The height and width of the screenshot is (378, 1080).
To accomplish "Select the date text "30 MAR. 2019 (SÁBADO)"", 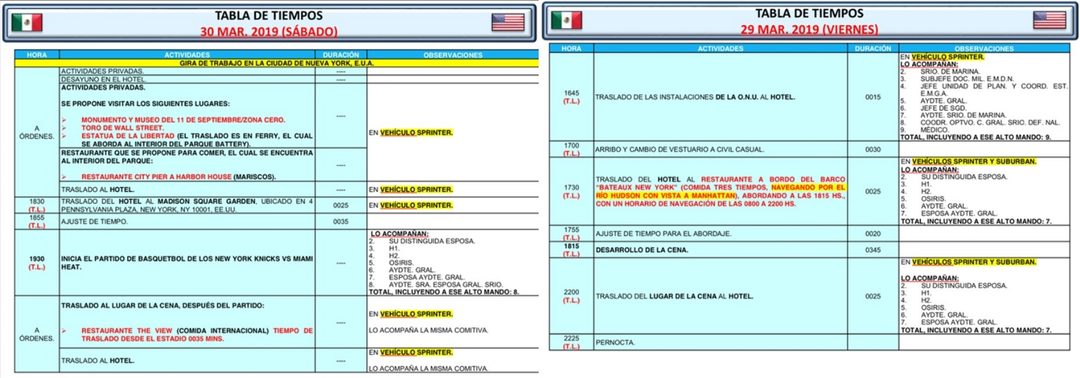I will tap(269, 32).
